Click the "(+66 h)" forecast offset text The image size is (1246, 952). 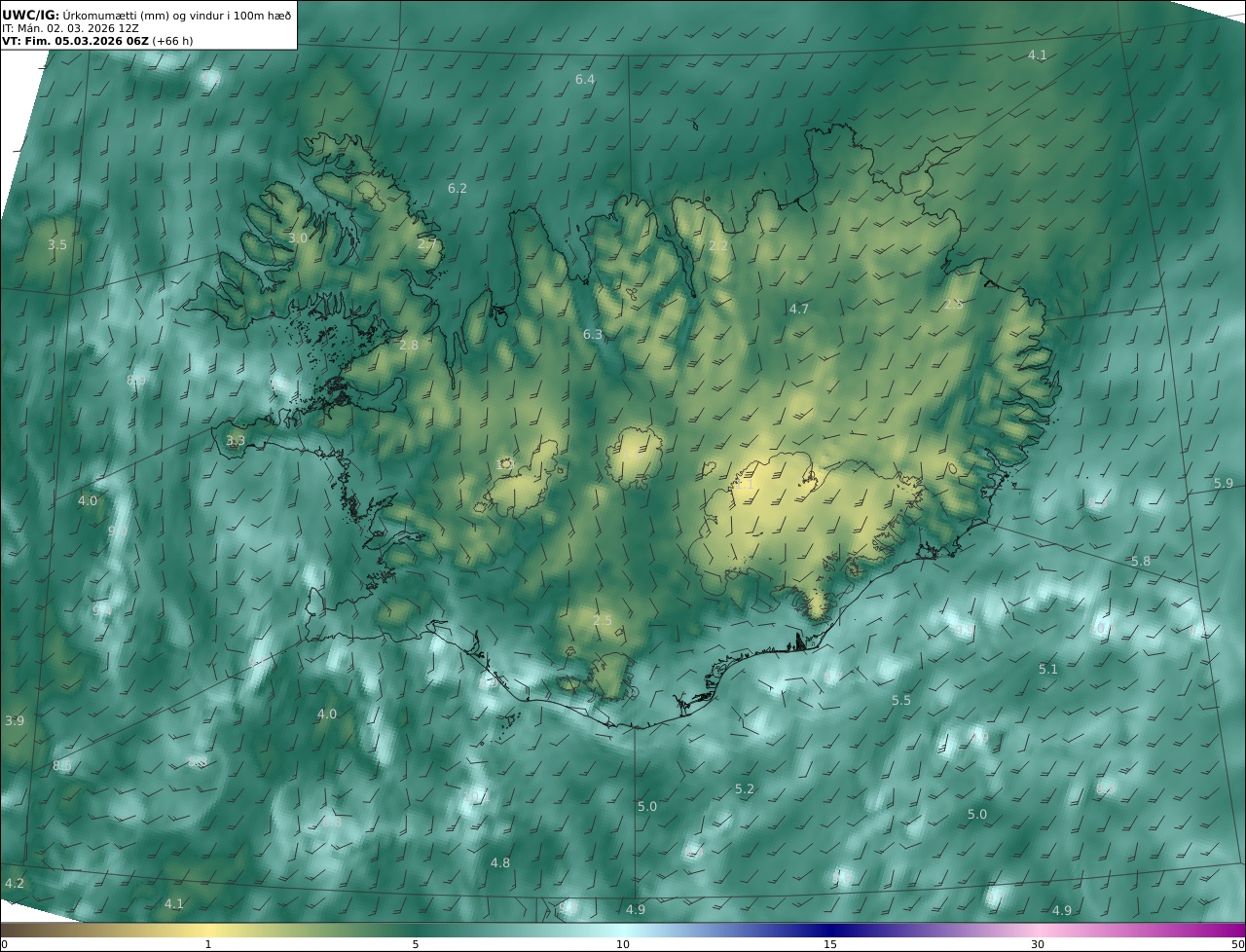[173, 42]
